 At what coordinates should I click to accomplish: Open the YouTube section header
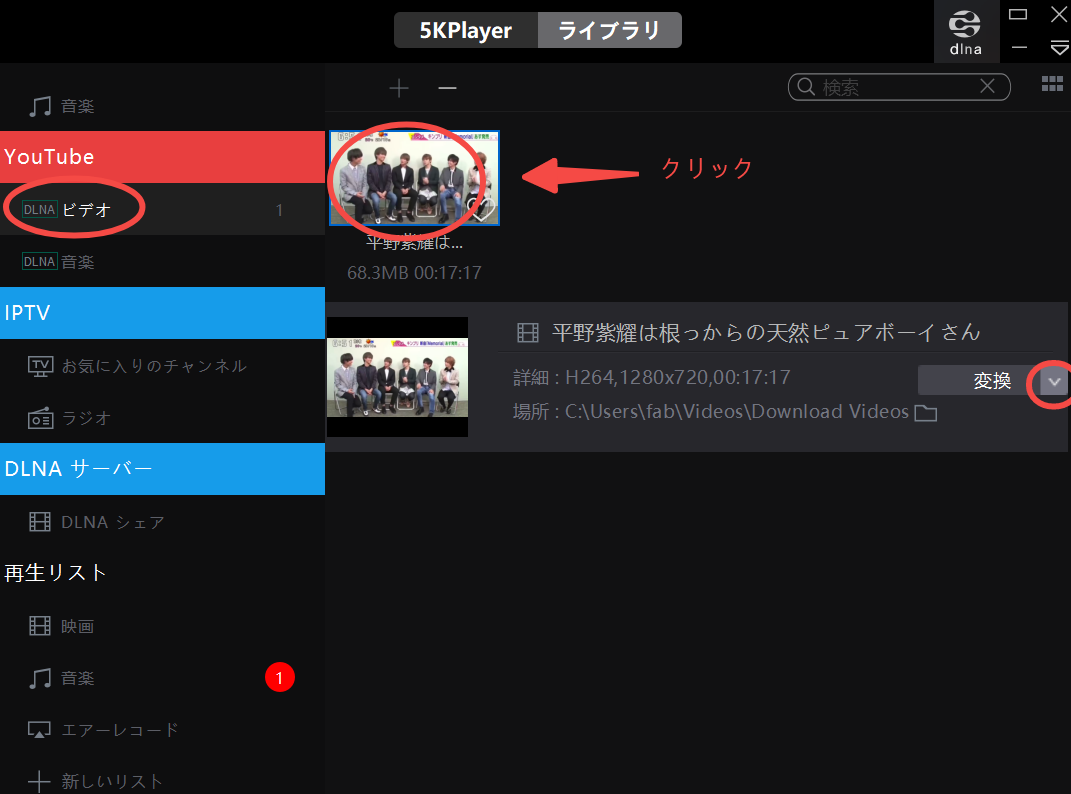click(x=163, y=157)
